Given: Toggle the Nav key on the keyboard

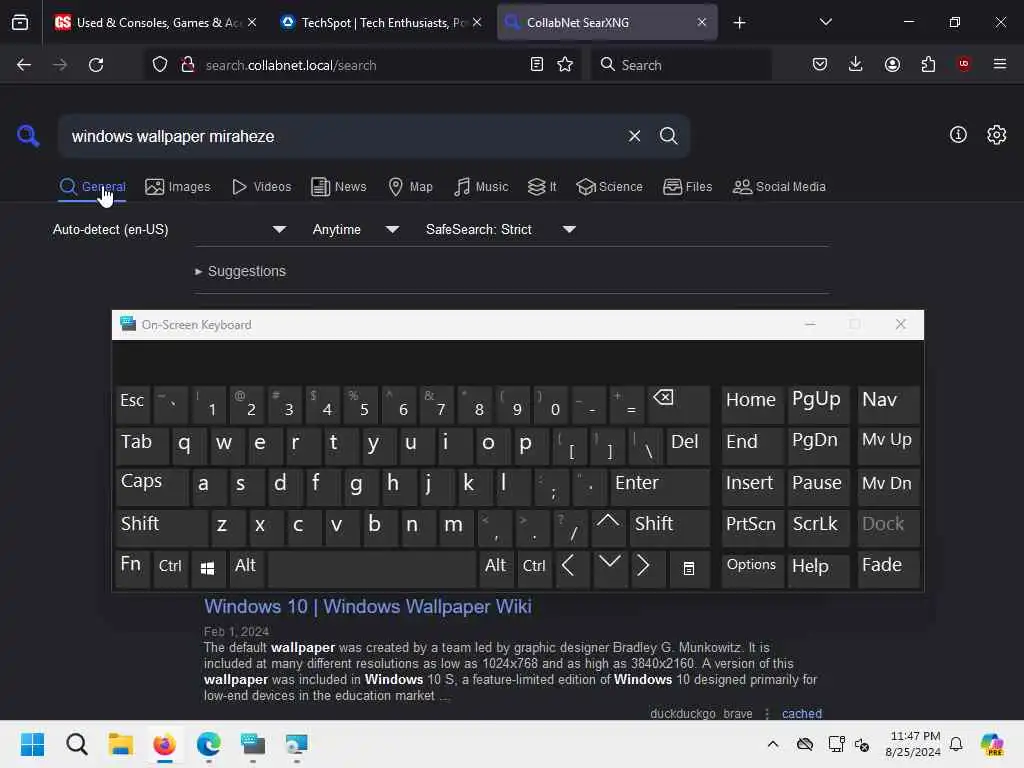Looking at the screenshot, I should 888,403.
